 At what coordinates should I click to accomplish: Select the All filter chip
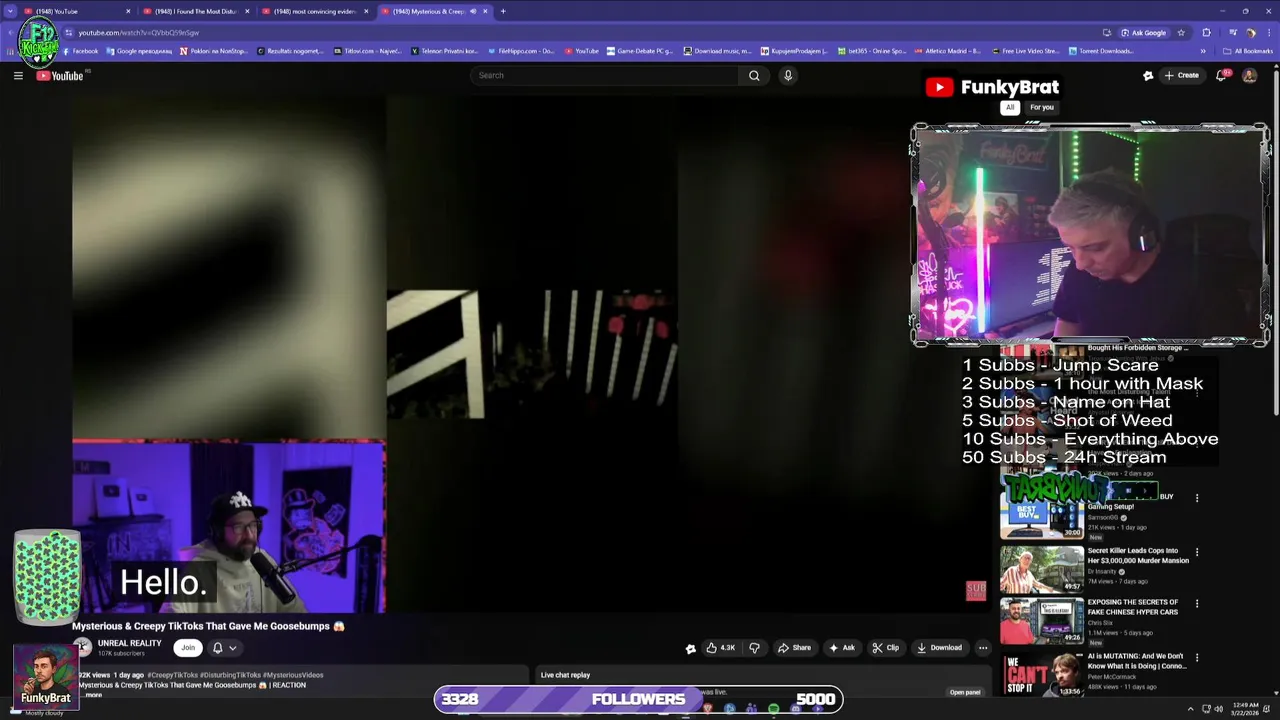pyautogui.click(x=1010, y=107)
